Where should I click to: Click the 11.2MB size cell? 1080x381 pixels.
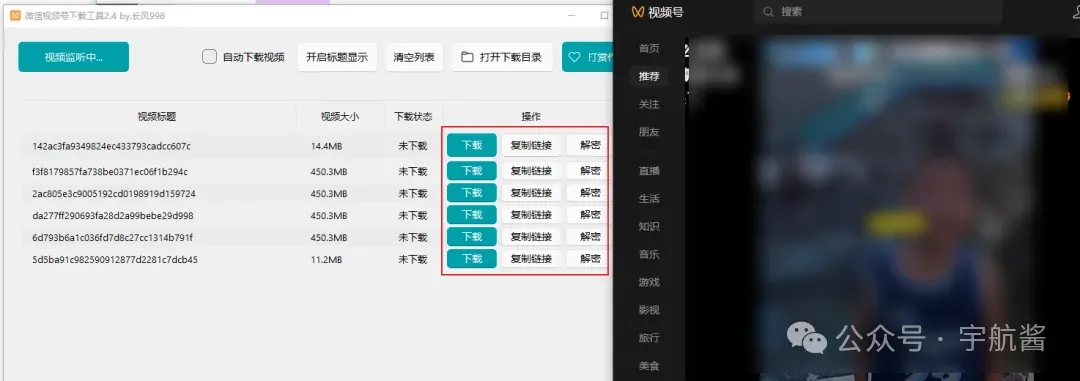[x=326, y=260]
